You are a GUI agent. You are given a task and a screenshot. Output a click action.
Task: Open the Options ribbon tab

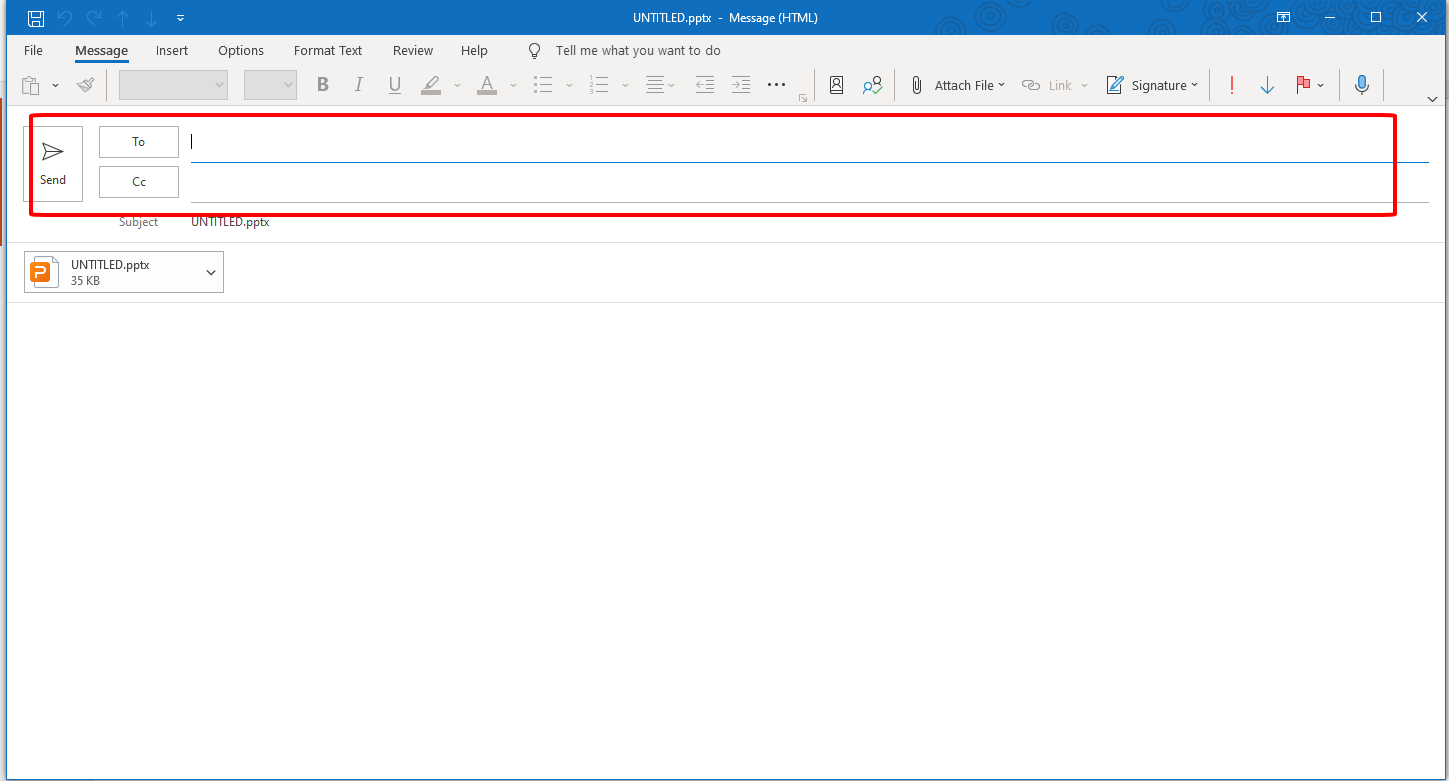click(241, 50)
